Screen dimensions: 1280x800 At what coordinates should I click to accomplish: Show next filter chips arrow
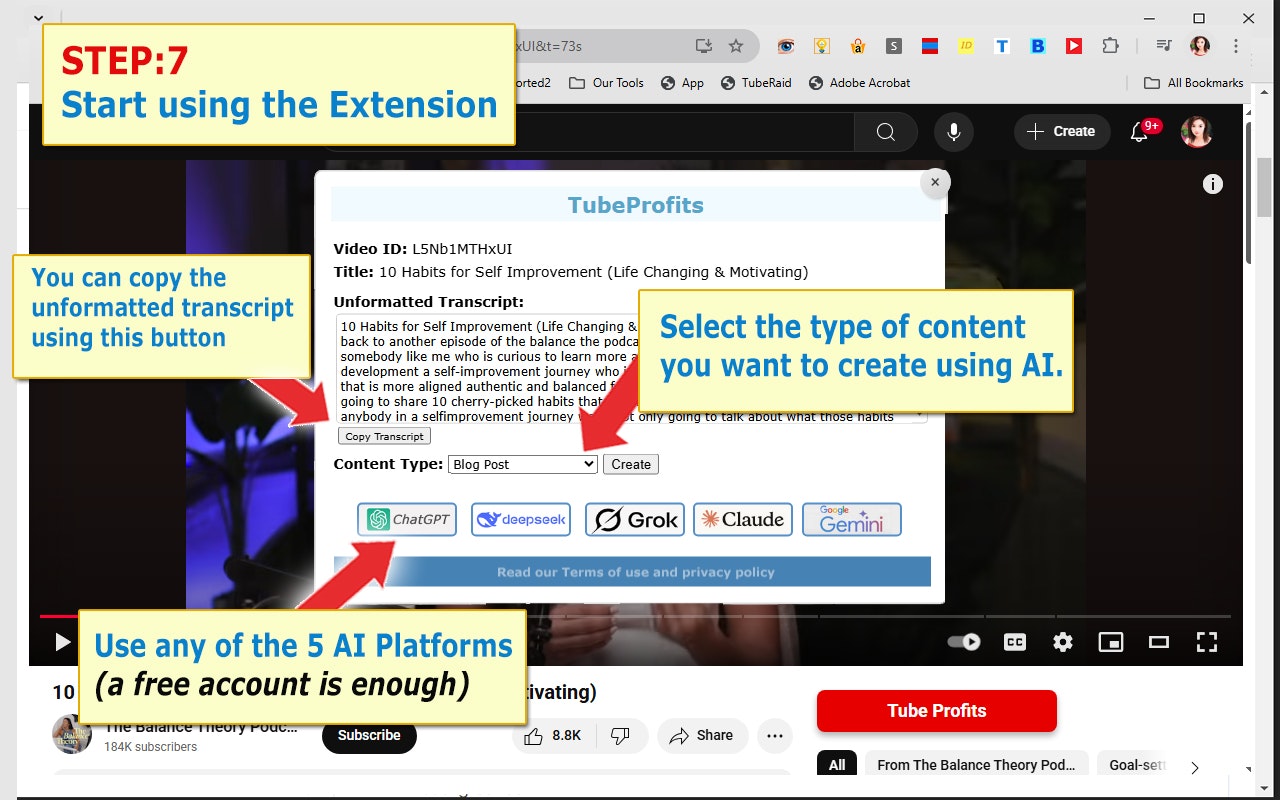click(1194, 768)
